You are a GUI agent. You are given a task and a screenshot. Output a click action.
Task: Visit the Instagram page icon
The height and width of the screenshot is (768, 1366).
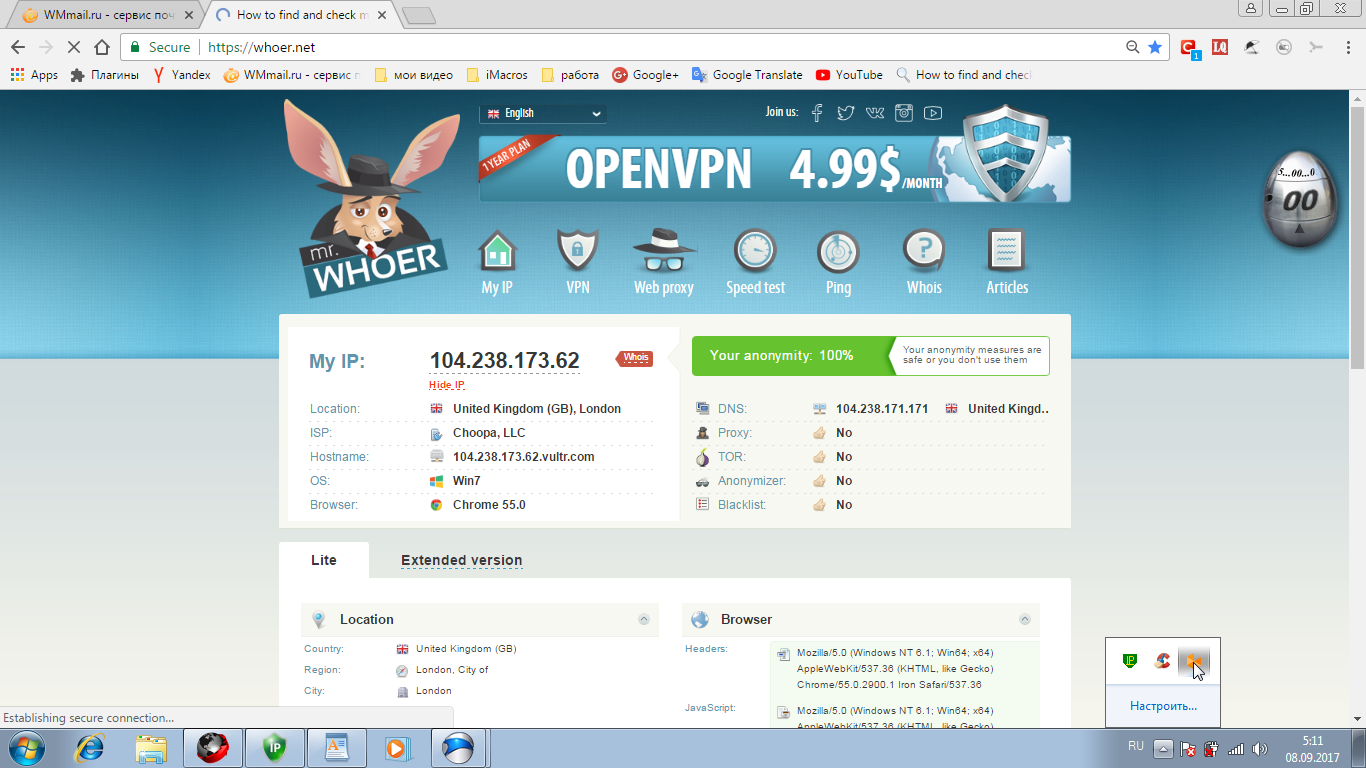click(x=904, y=113)
